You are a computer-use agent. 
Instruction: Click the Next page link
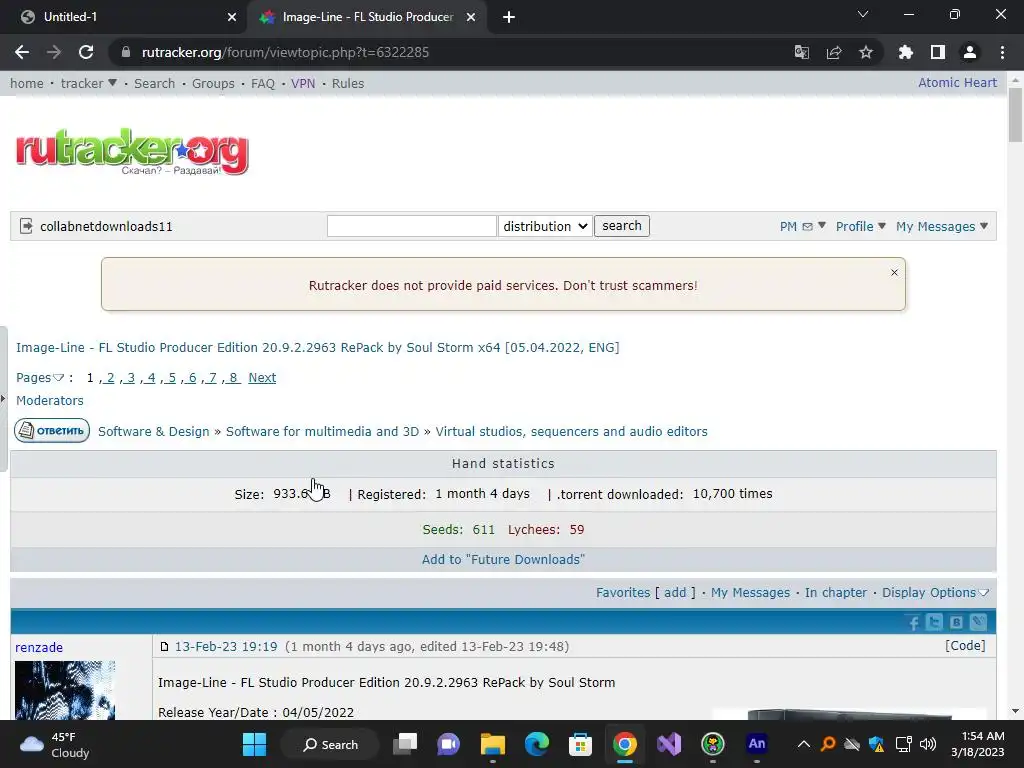click(262, 377)
